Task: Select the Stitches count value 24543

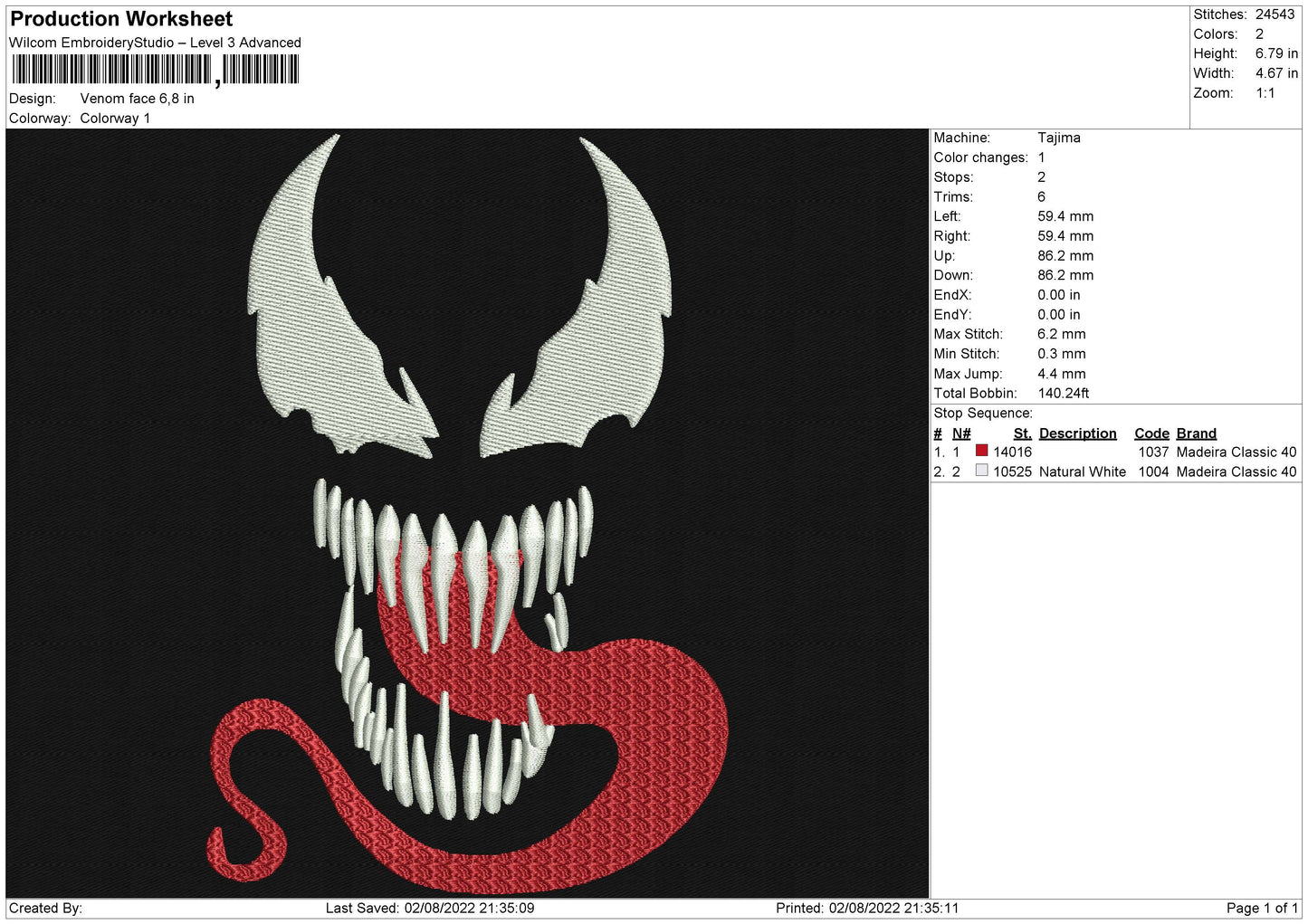Action: click(1275, 14)
